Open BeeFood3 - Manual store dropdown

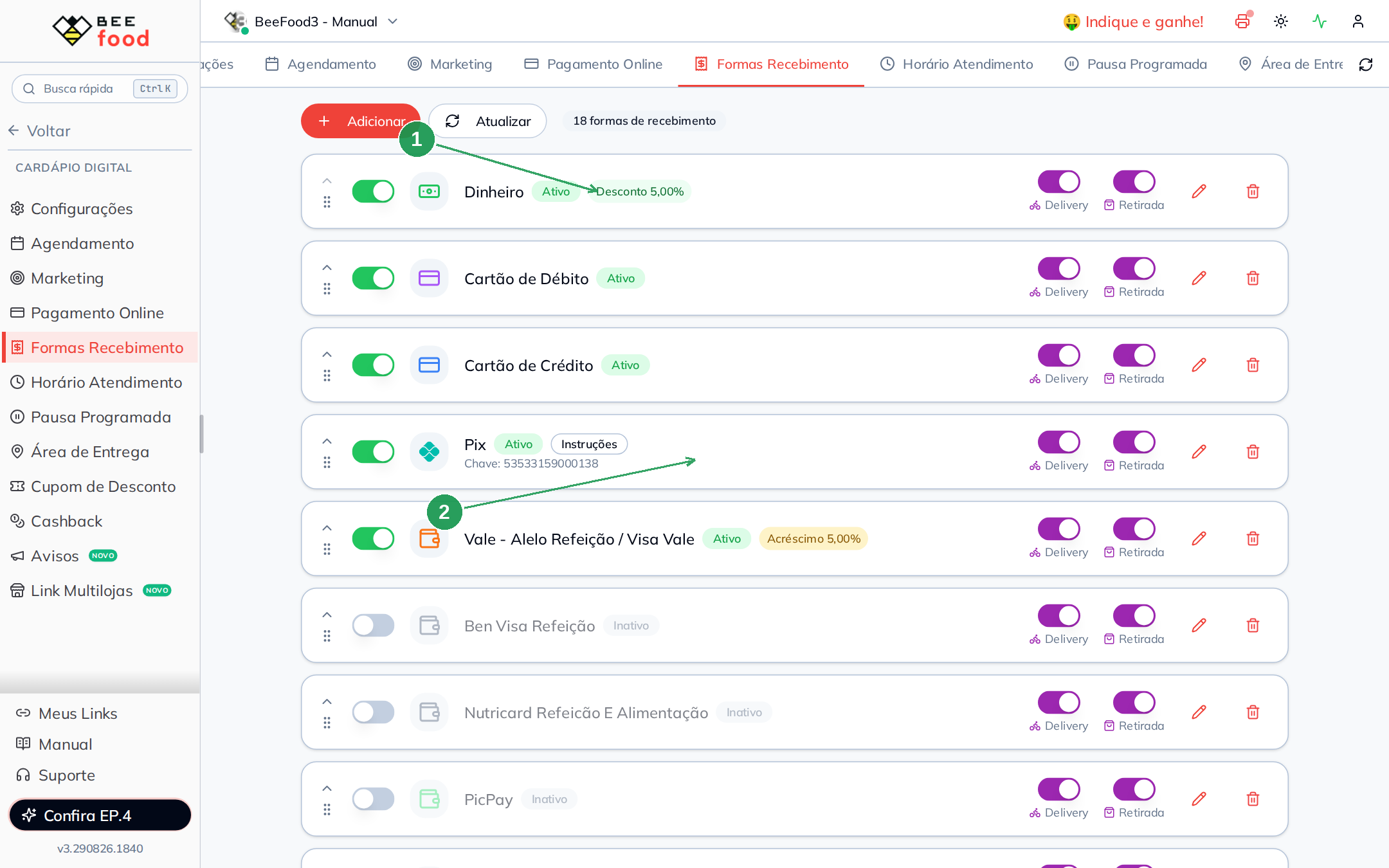(x=311, y=21)
